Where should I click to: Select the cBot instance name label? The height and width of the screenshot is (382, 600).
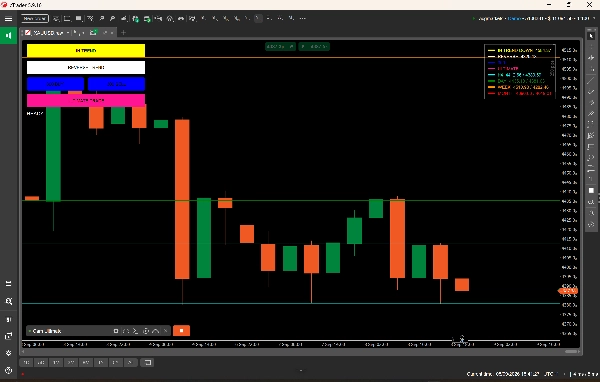pos(47,331)
